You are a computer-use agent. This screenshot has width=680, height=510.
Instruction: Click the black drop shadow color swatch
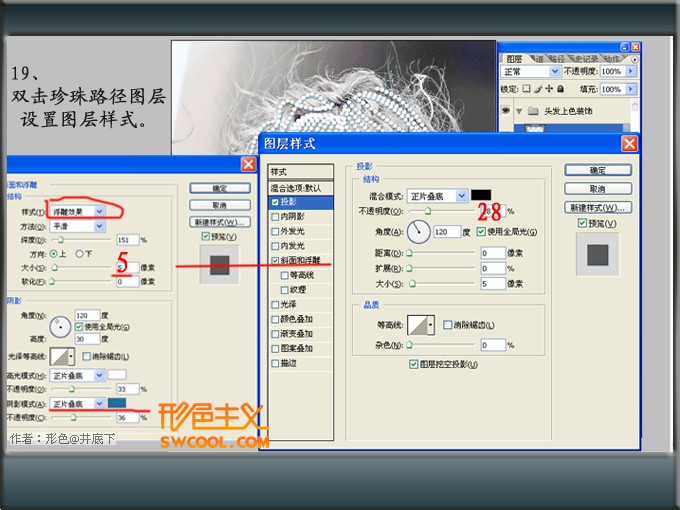pos(481,195)
